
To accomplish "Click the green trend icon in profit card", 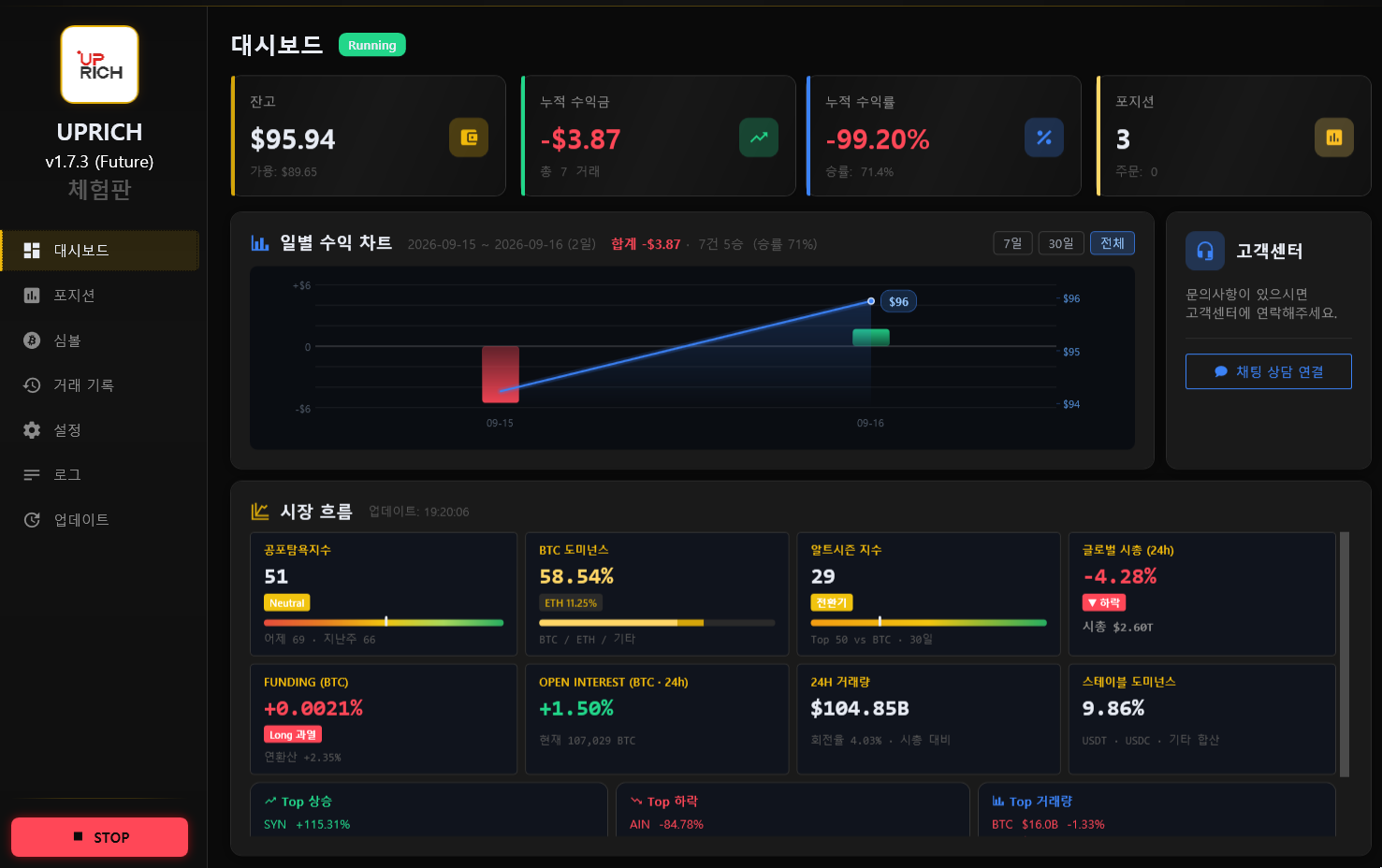I will pyautogui.click(x=759, y=137).
